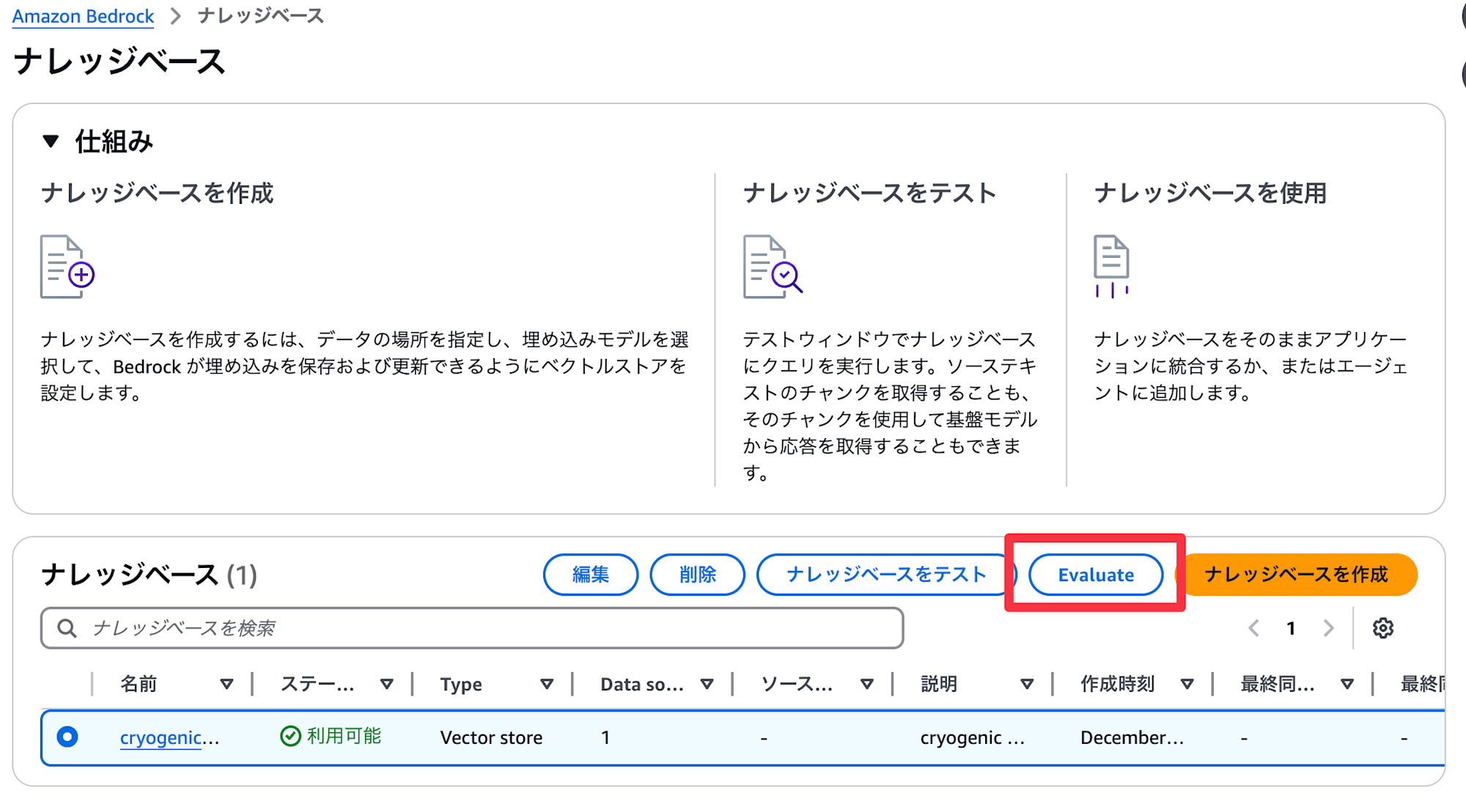Click the ナレッジベースを作成 section heading

coord(157,193)
